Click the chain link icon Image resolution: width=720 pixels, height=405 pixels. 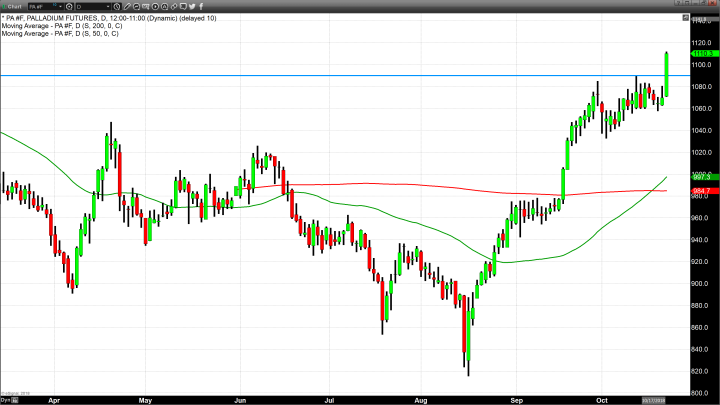click(174, 6)
